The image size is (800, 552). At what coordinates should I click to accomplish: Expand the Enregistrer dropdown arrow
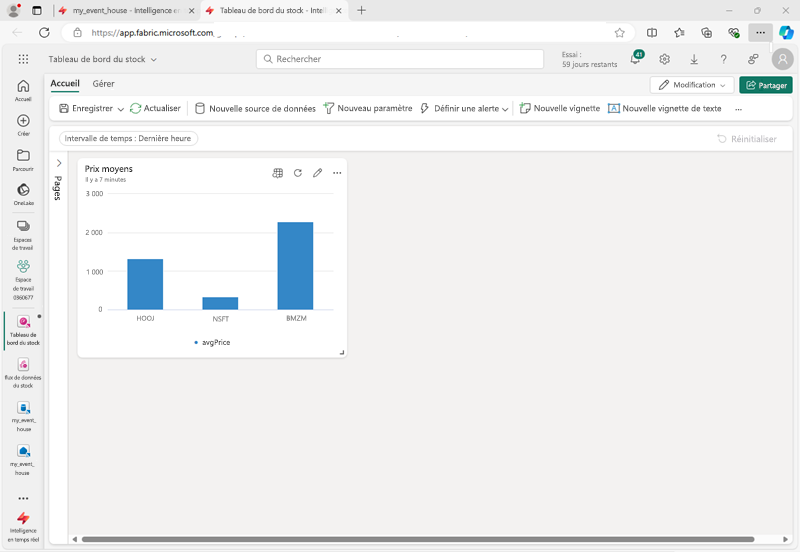(120, 109)
